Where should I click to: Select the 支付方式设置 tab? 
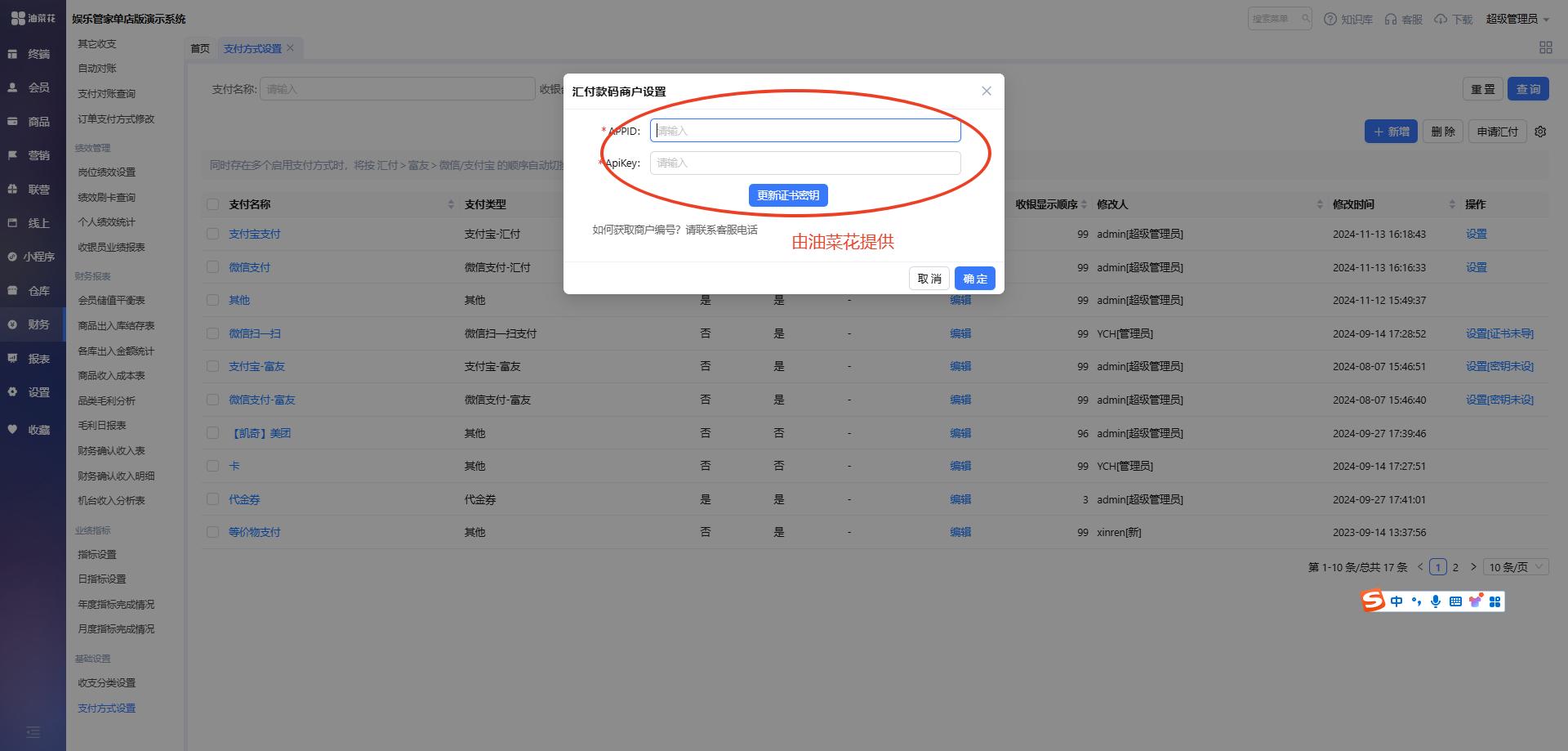[x=252, y=48]
